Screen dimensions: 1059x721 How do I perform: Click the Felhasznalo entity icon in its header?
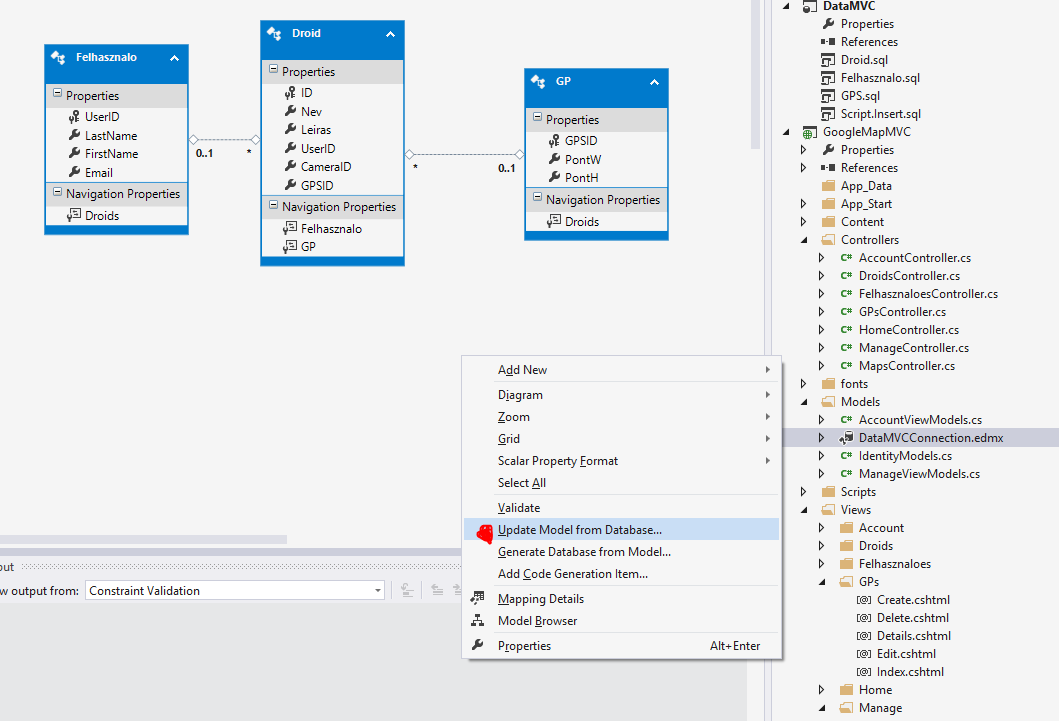(58, 58)
